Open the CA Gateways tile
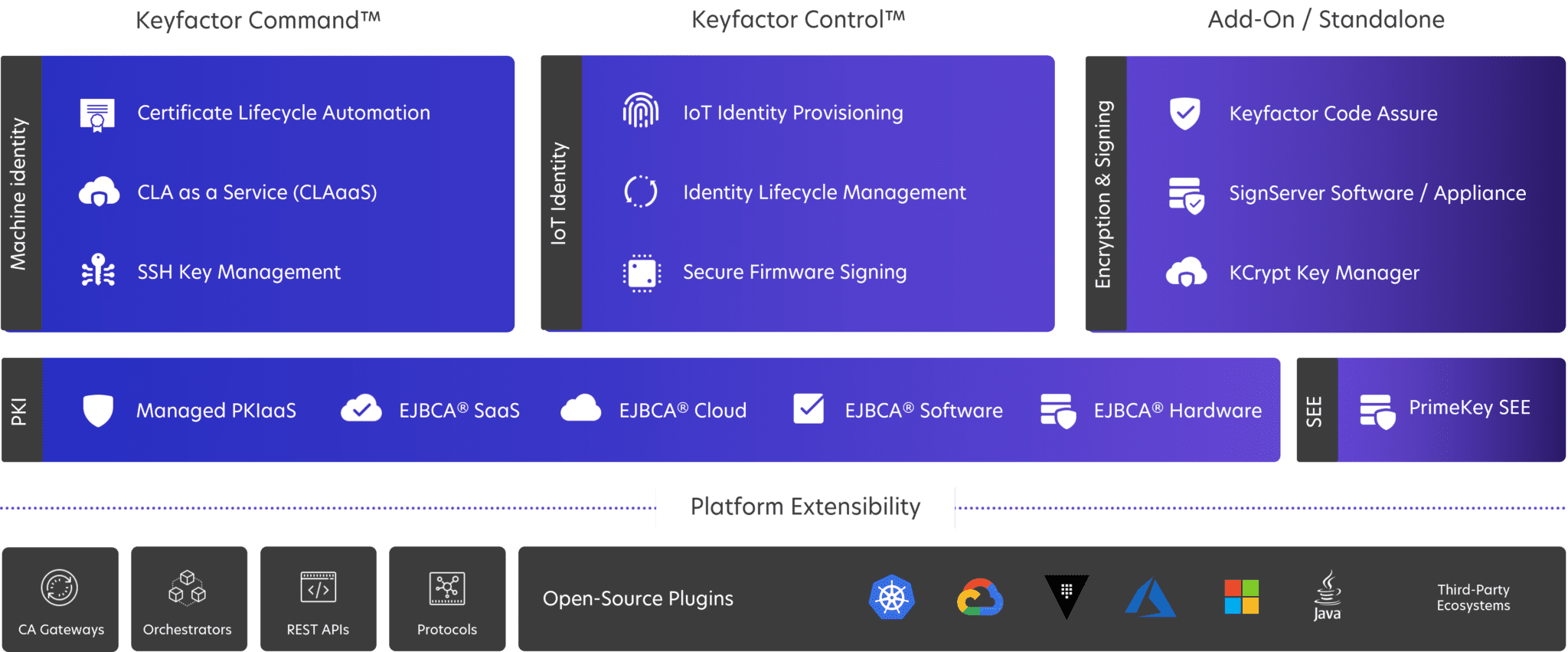 point(60,599)
